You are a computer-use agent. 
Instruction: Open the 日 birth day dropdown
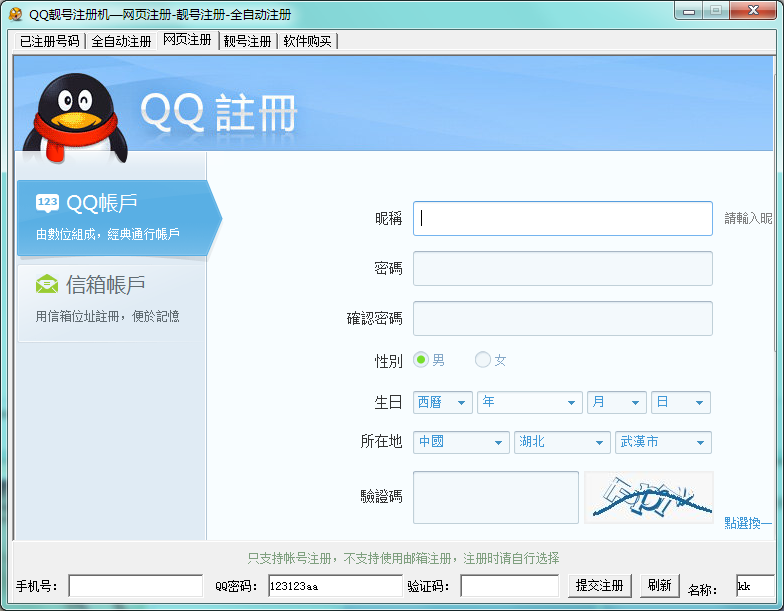click(680, 402)
